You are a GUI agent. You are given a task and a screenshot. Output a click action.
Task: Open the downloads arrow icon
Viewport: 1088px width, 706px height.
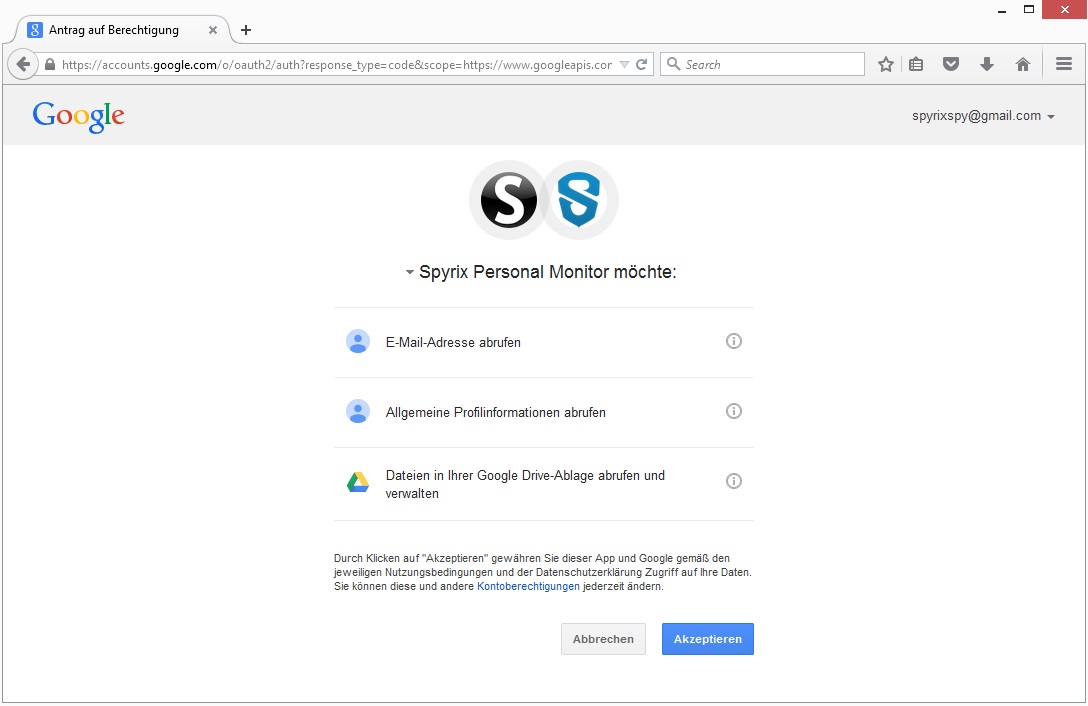click(987, 65)
